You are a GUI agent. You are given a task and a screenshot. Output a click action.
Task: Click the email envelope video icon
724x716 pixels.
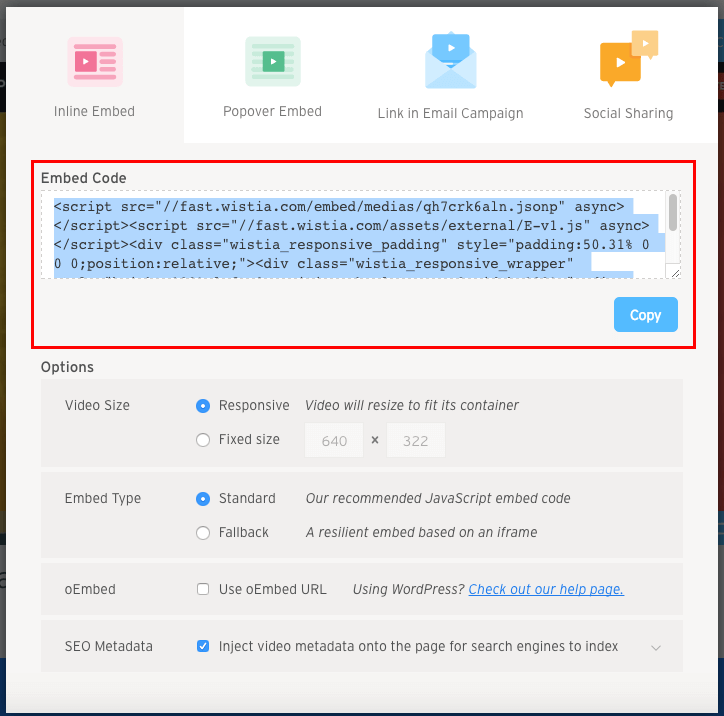(450, 60)
